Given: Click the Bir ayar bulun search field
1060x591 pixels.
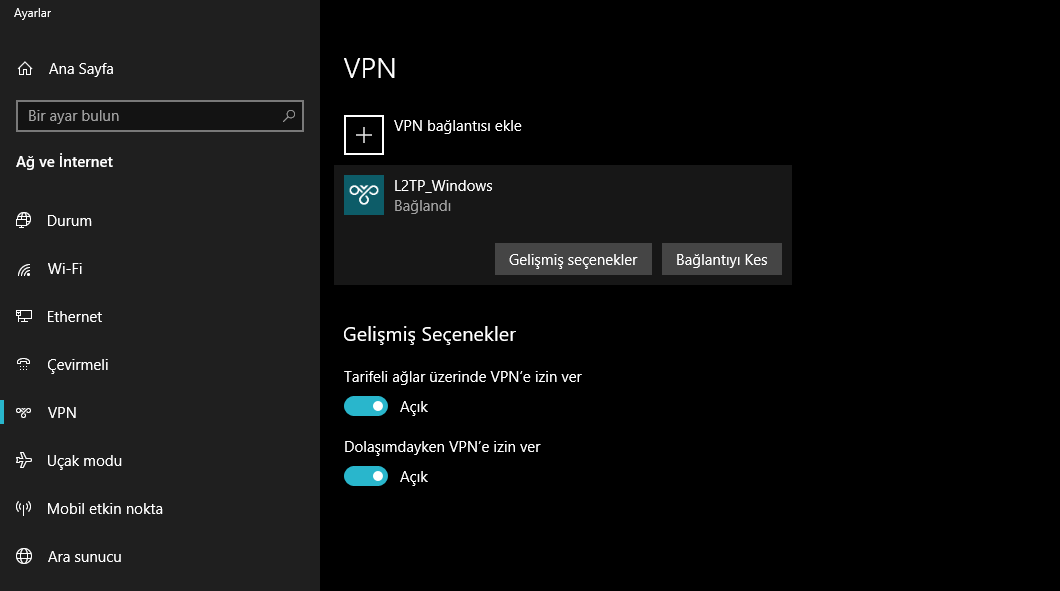Looking at the screenshot, I should point(160,116).
